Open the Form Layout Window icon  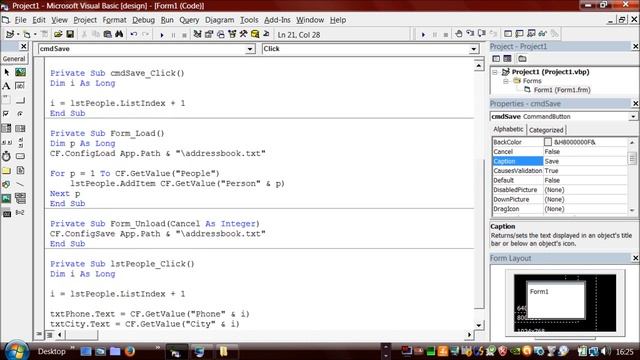220,35
